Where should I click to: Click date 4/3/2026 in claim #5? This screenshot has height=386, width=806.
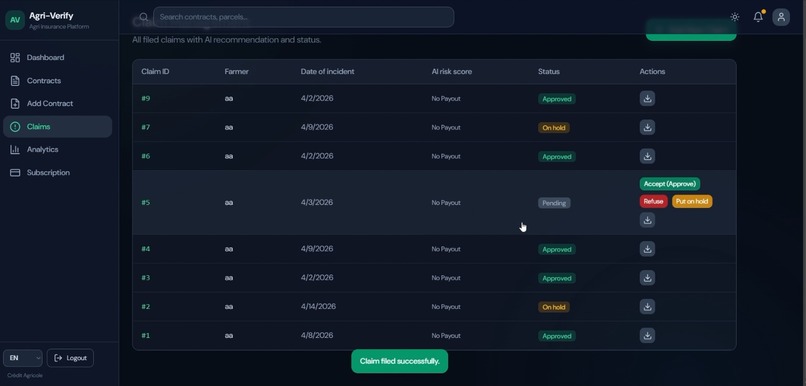pos(317,203)
